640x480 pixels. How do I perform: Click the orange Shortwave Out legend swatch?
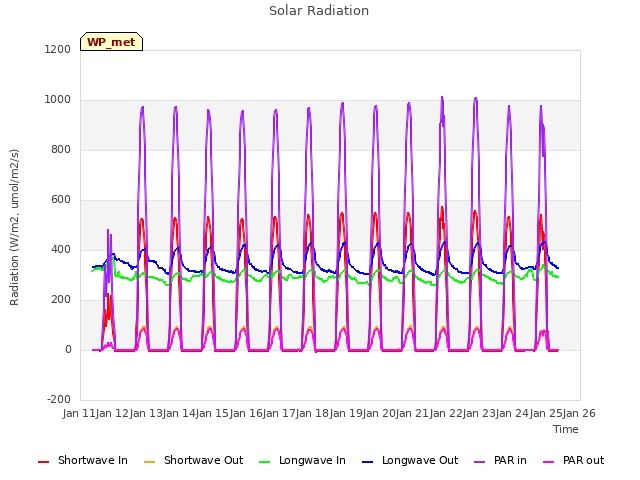(149, 462)
